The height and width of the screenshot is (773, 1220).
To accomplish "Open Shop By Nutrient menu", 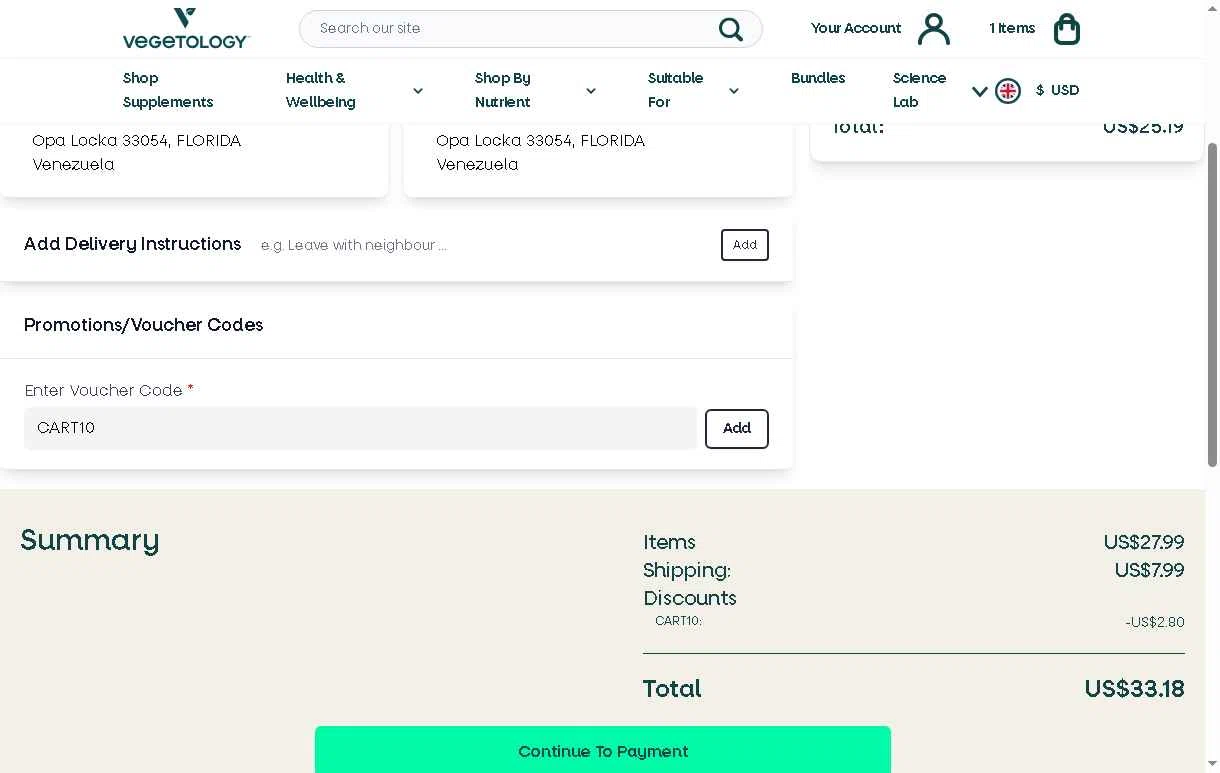I will coord(503,90).
